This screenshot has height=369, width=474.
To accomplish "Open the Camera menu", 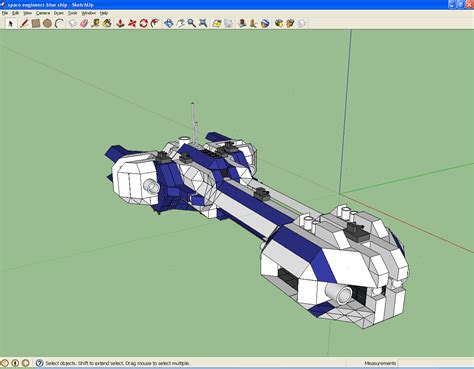I will click(x=43, y=13).
